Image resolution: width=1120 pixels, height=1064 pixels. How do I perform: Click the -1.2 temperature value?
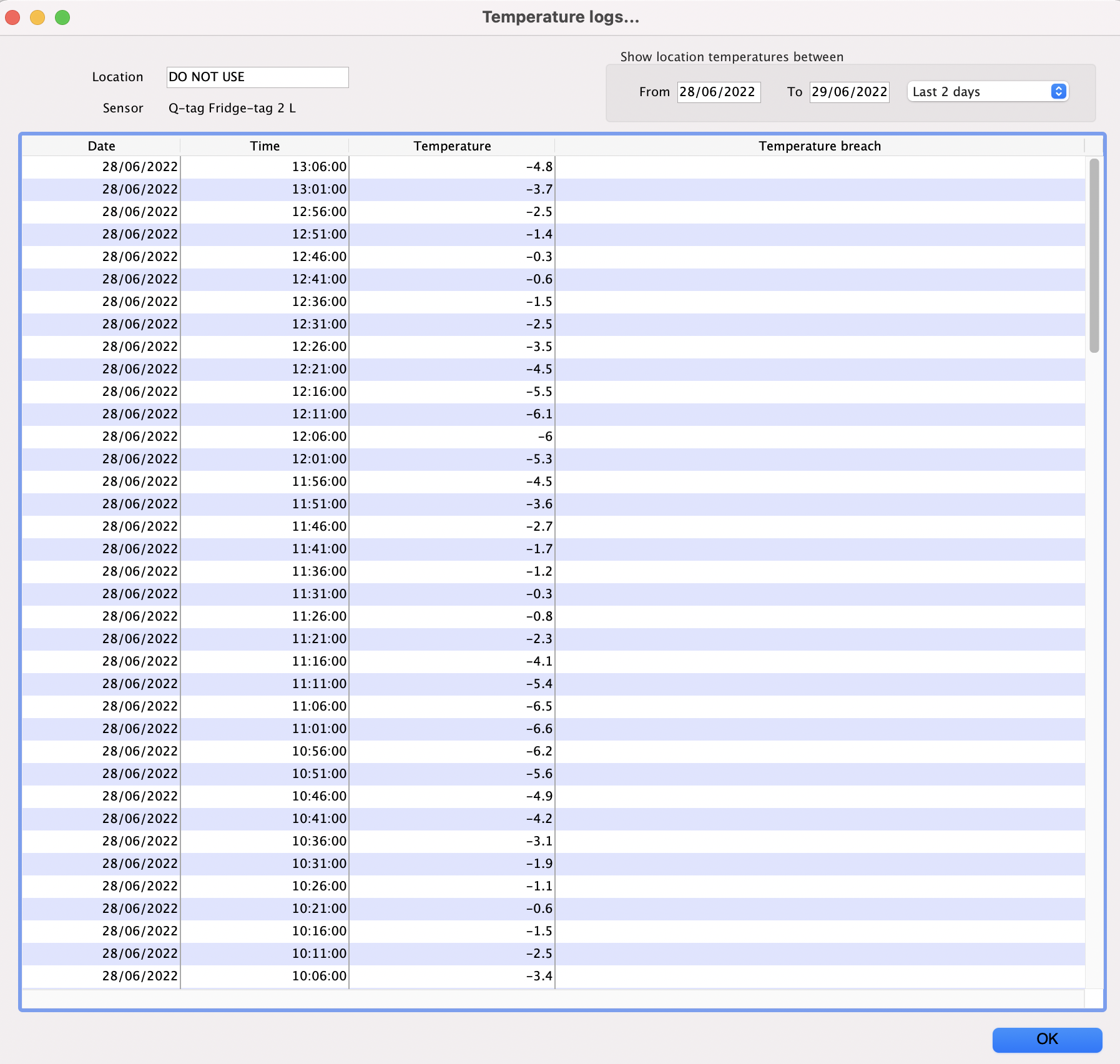pos(539,571)
